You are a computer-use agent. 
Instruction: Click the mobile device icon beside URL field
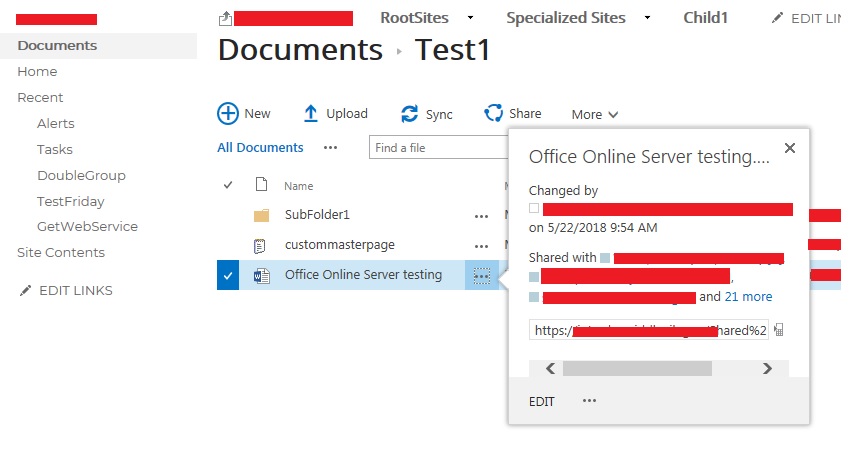[x=779, y=330]
